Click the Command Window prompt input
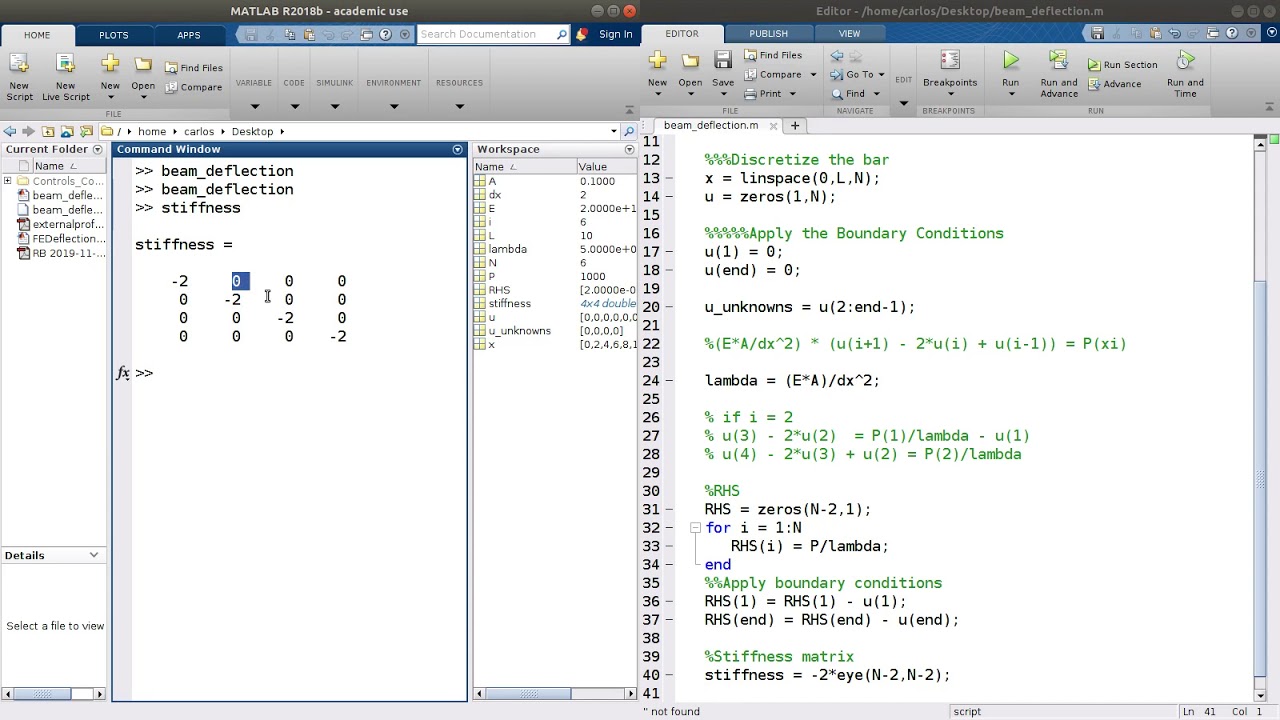The height and width of the screenshot is (720, 1280). click(x=300, y=373)
